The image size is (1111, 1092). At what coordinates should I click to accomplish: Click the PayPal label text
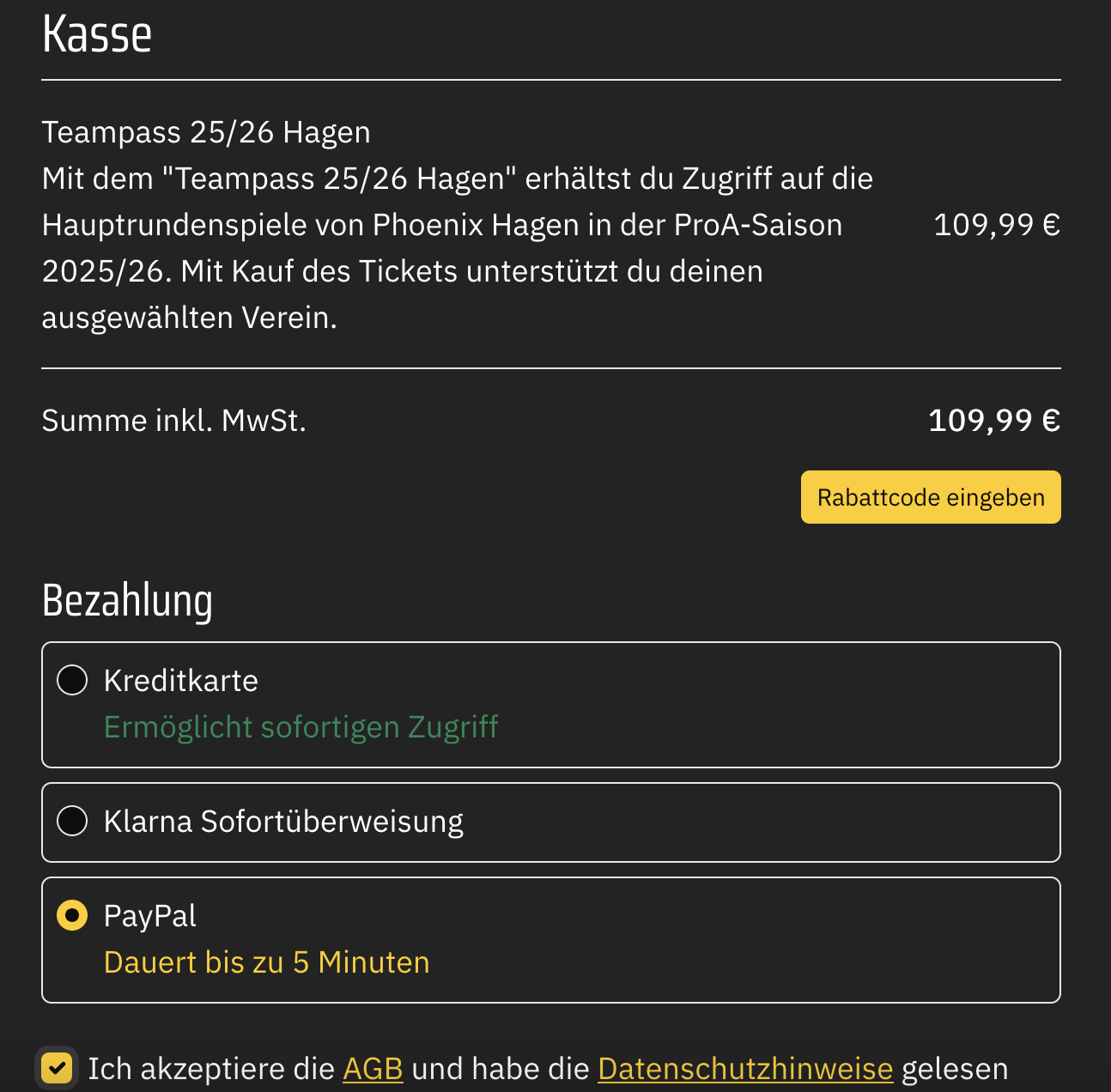(150, 916)
